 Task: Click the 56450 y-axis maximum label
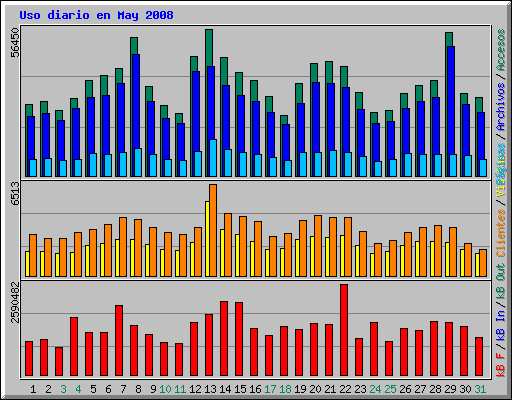coord(15,43)
